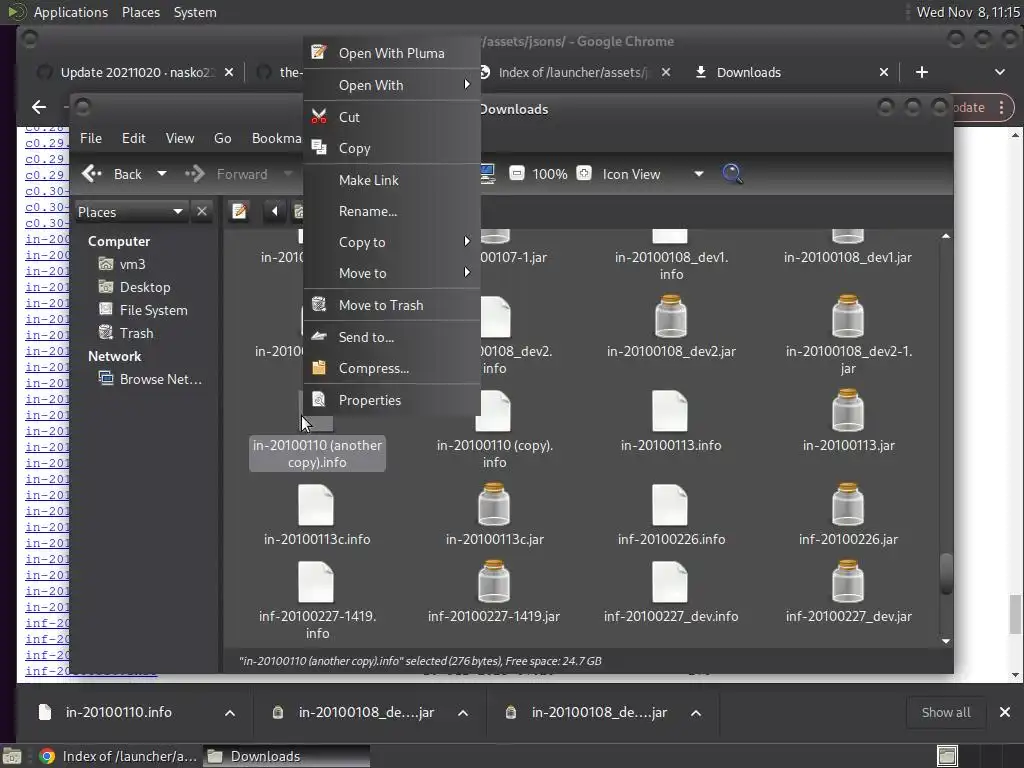Click the zoom in plus icon

click(x=584, y=174)
